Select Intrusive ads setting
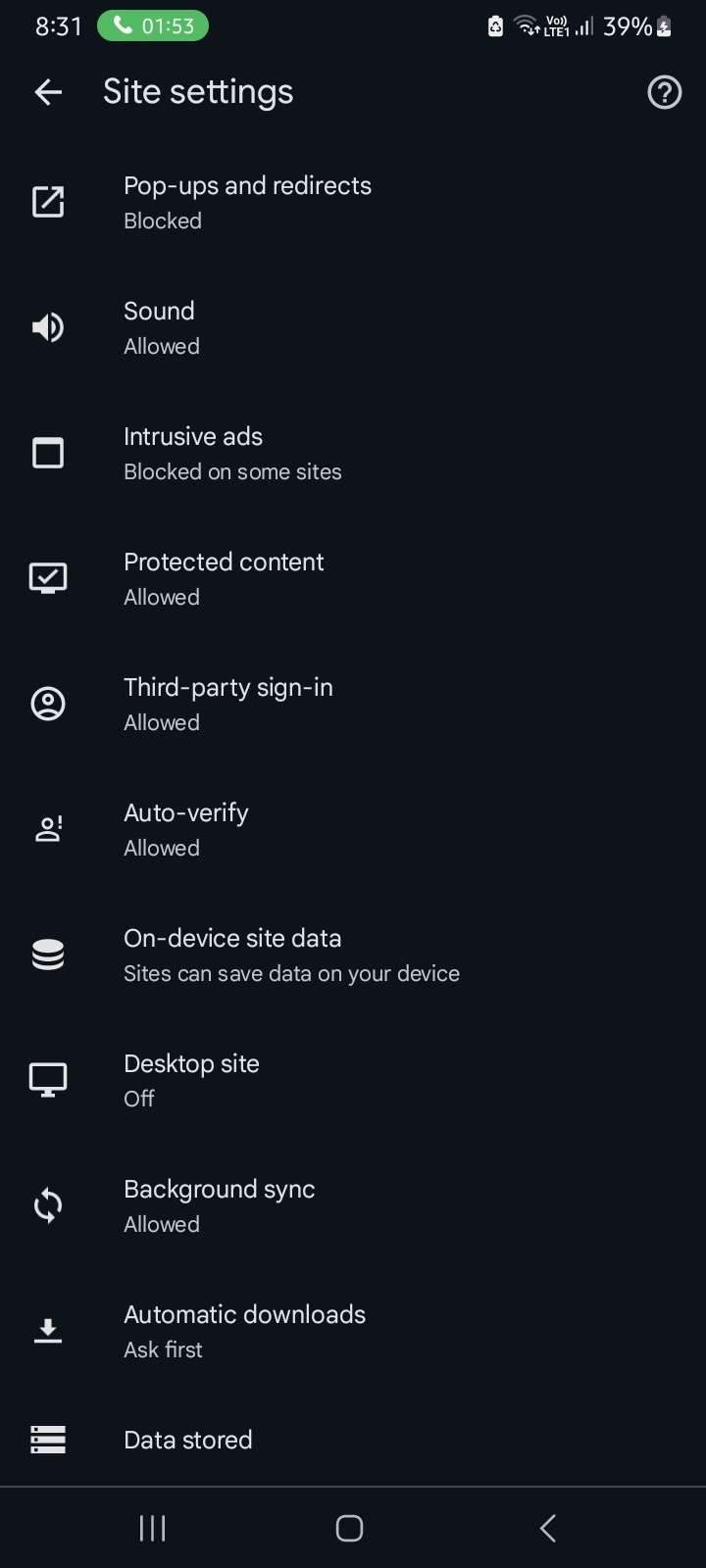The height and width of the screenshot is (1568, 706). click(x=232, y=453)
